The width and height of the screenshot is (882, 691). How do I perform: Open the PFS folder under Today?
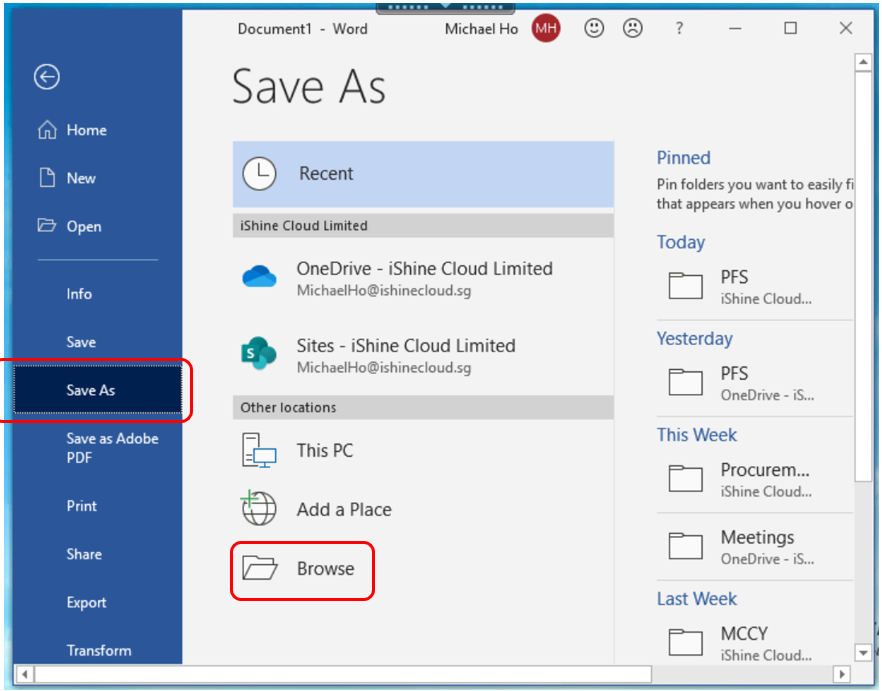tap(755, 286)
